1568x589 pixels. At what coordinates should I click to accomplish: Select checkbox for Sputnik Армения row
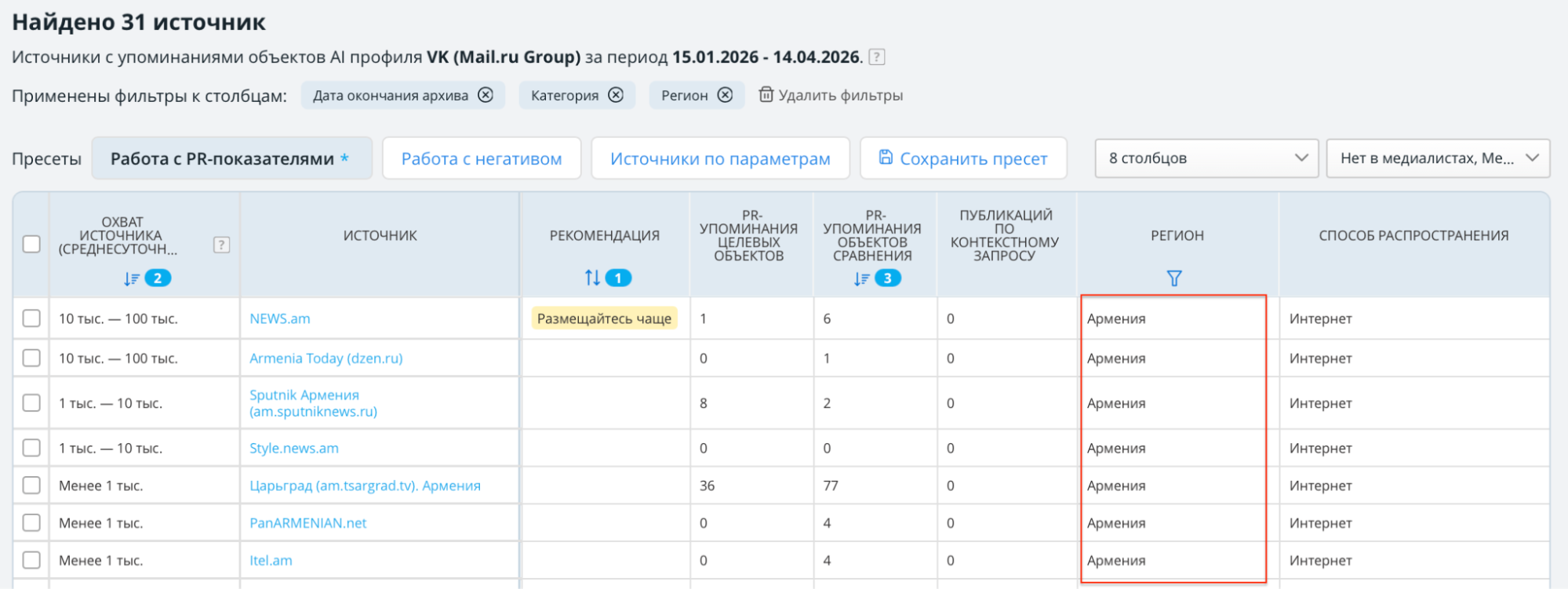coord(31,403)
